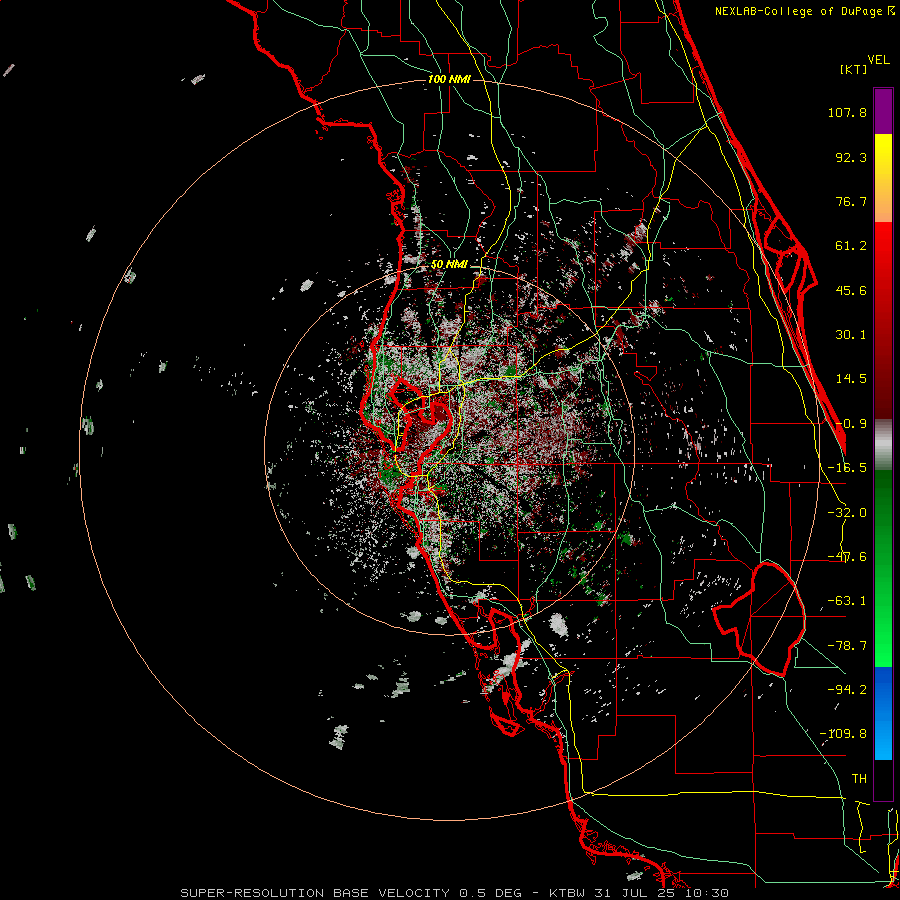This screenshot has height=900, width=900.
Task: Select the -78.7 velocity scale value
Action: [847, 646]
